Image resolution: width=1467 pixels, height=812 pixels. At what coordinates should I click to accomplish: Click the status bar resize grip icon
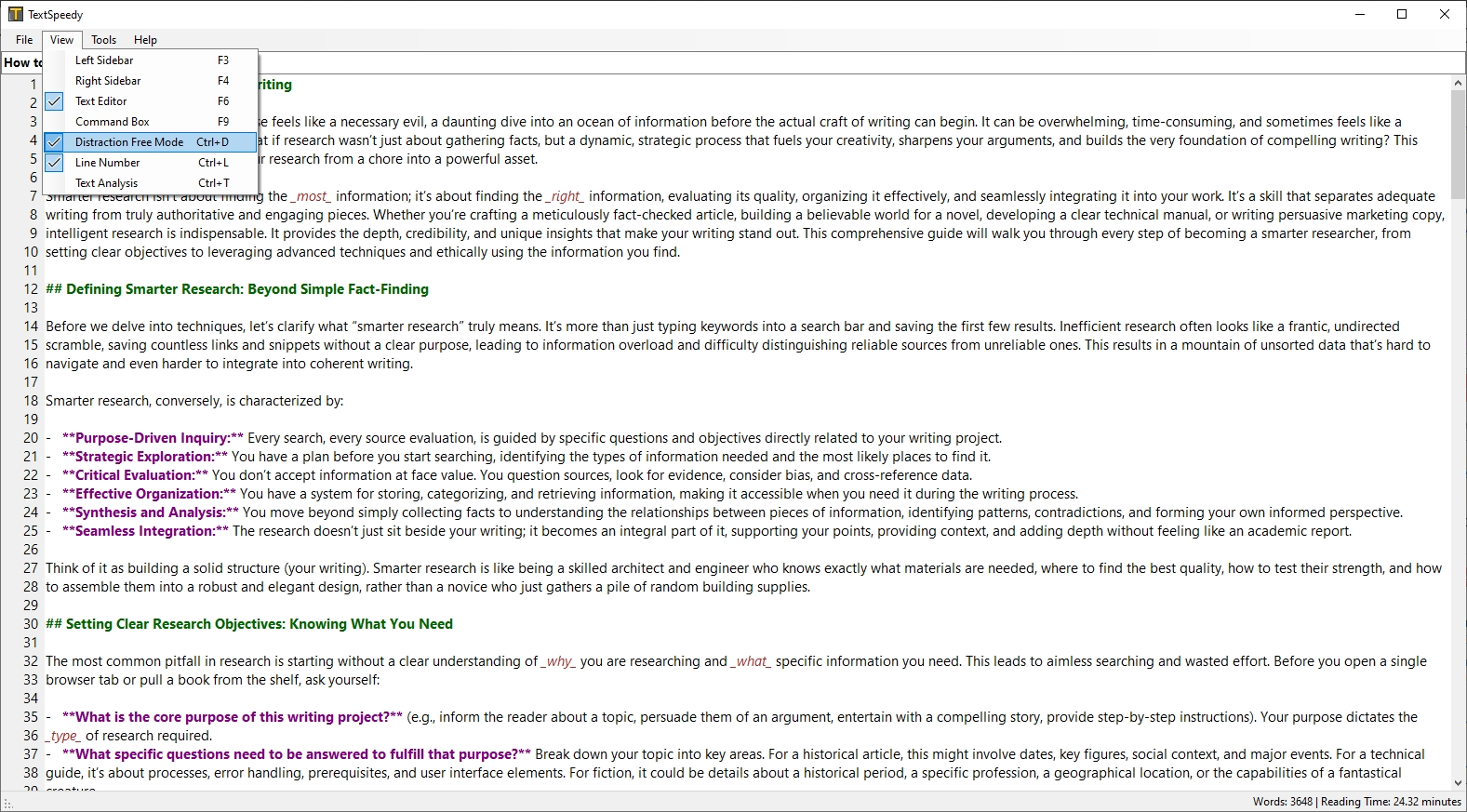[x=8, y=804]
